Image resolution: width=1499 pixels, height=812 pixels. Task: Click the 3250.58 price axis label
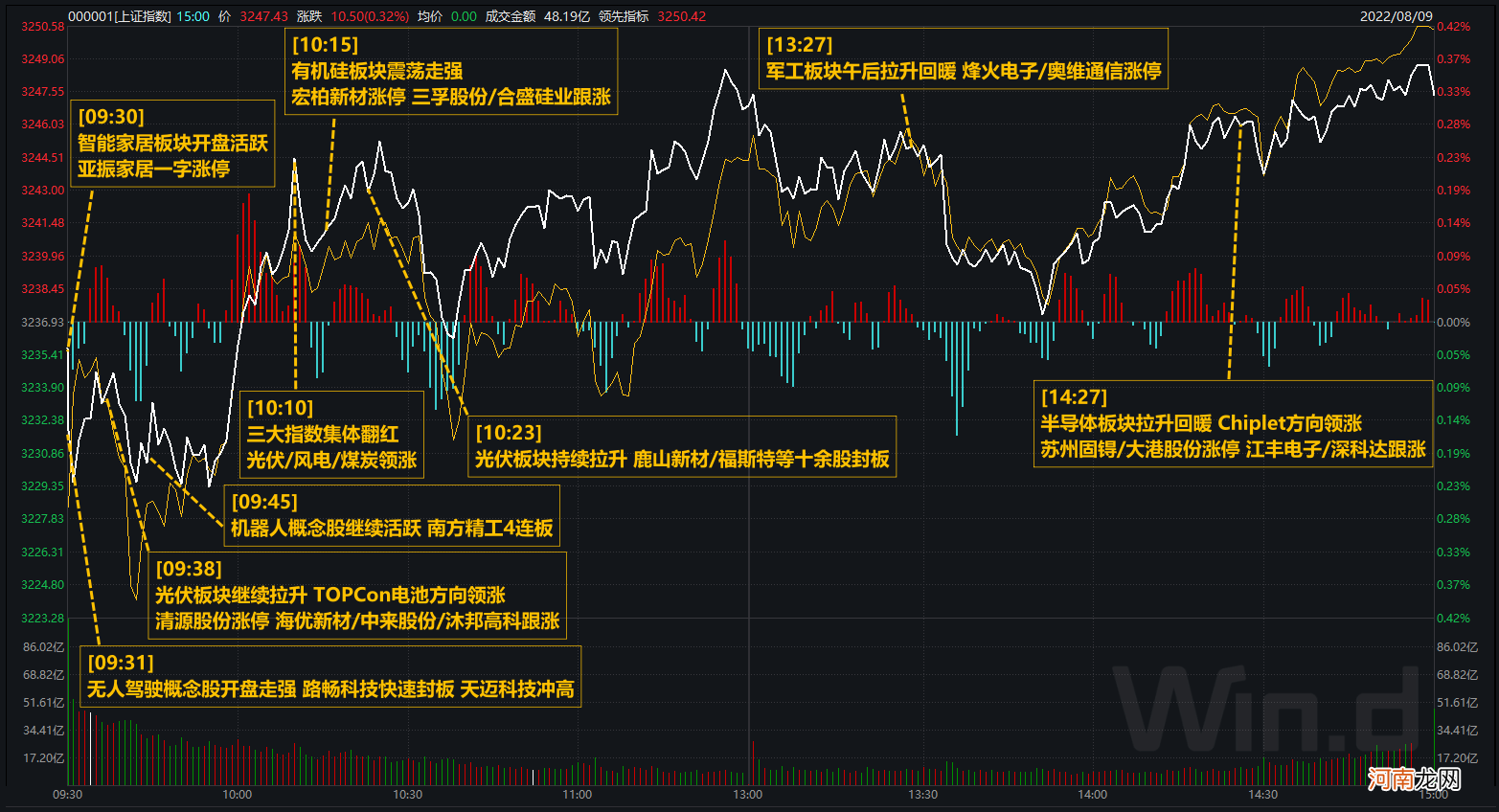[43, 27]
